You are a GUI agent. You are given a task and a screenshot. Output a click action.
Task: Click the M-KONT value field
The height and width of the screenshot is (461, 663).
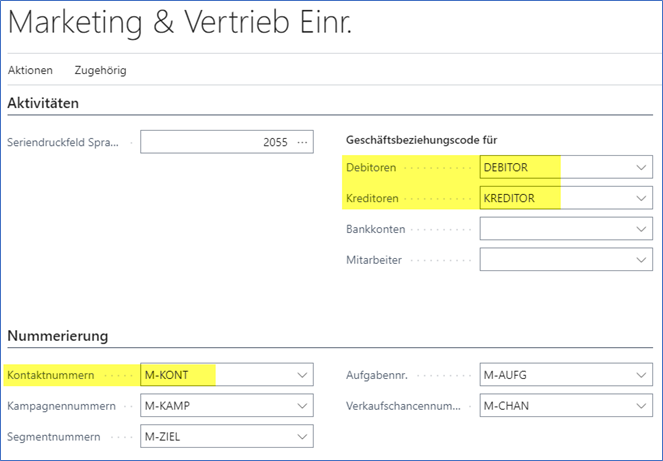pyautogui.click(x=215, y=376)
